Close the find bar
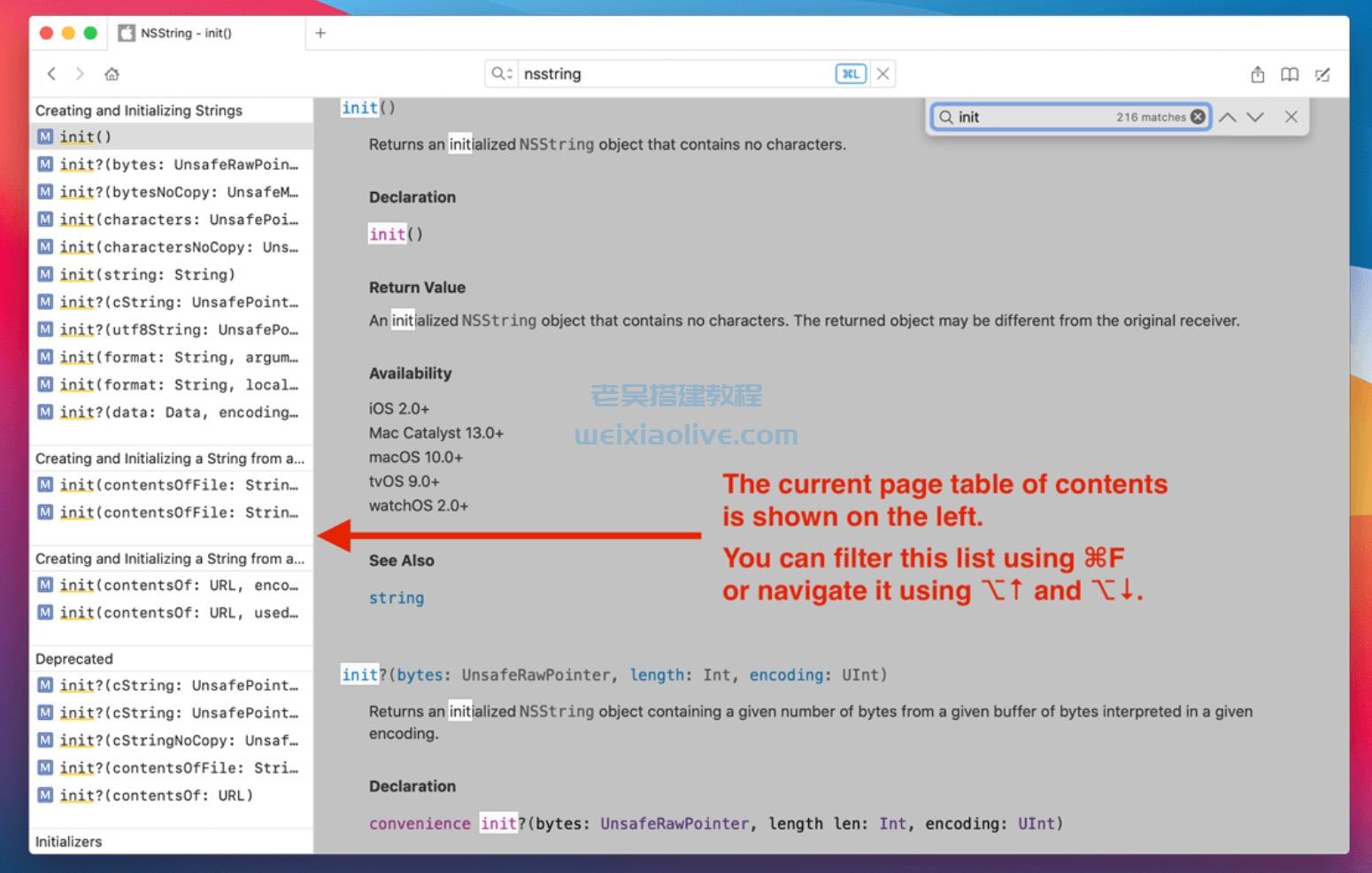This screenshot has width=1372, height=873. coord(1291,117)
